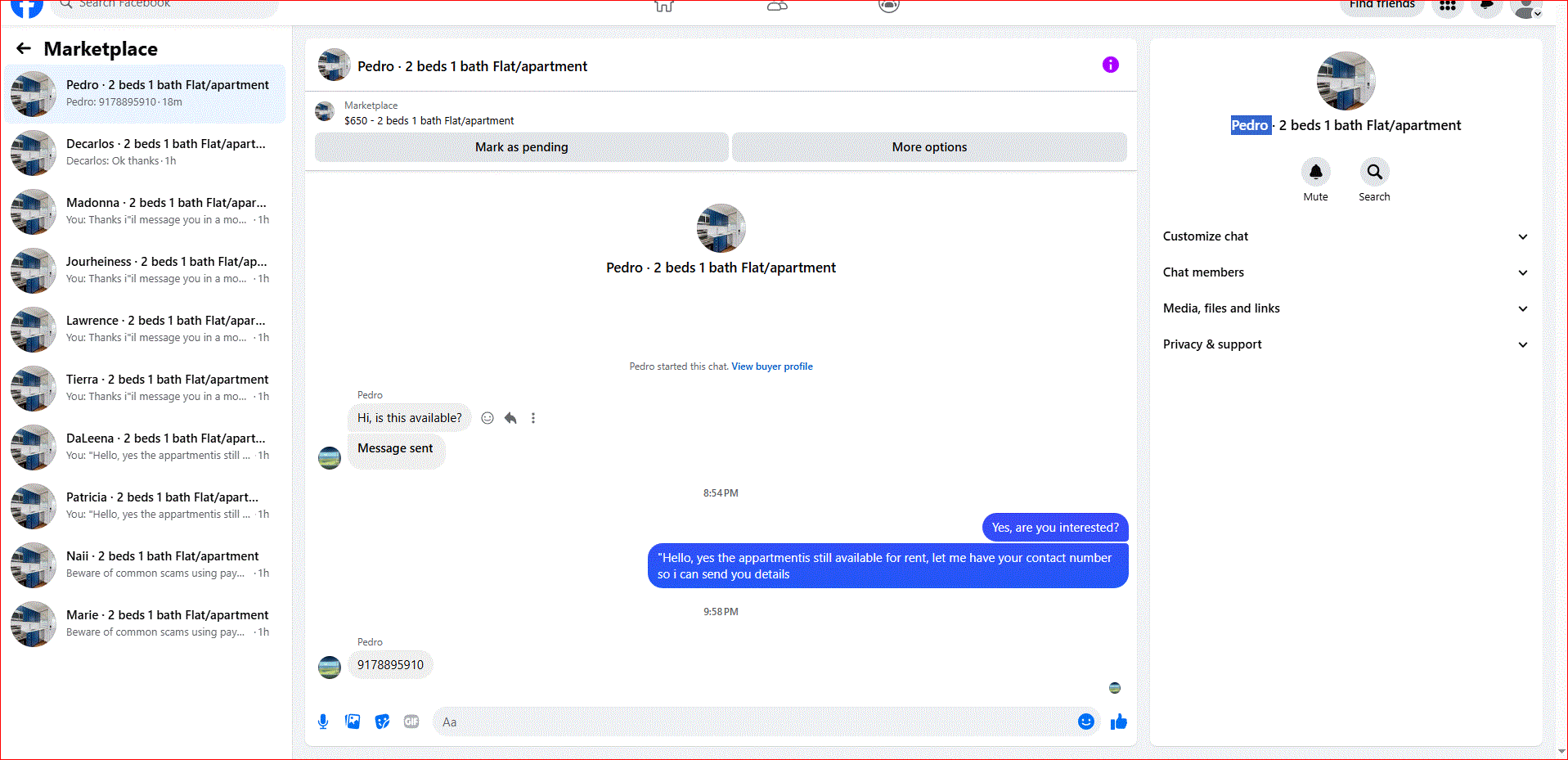Viewport: 1568px width, 760px height.
Task: Click More options button
Action: pyautogui.click(x=929, y=147)
